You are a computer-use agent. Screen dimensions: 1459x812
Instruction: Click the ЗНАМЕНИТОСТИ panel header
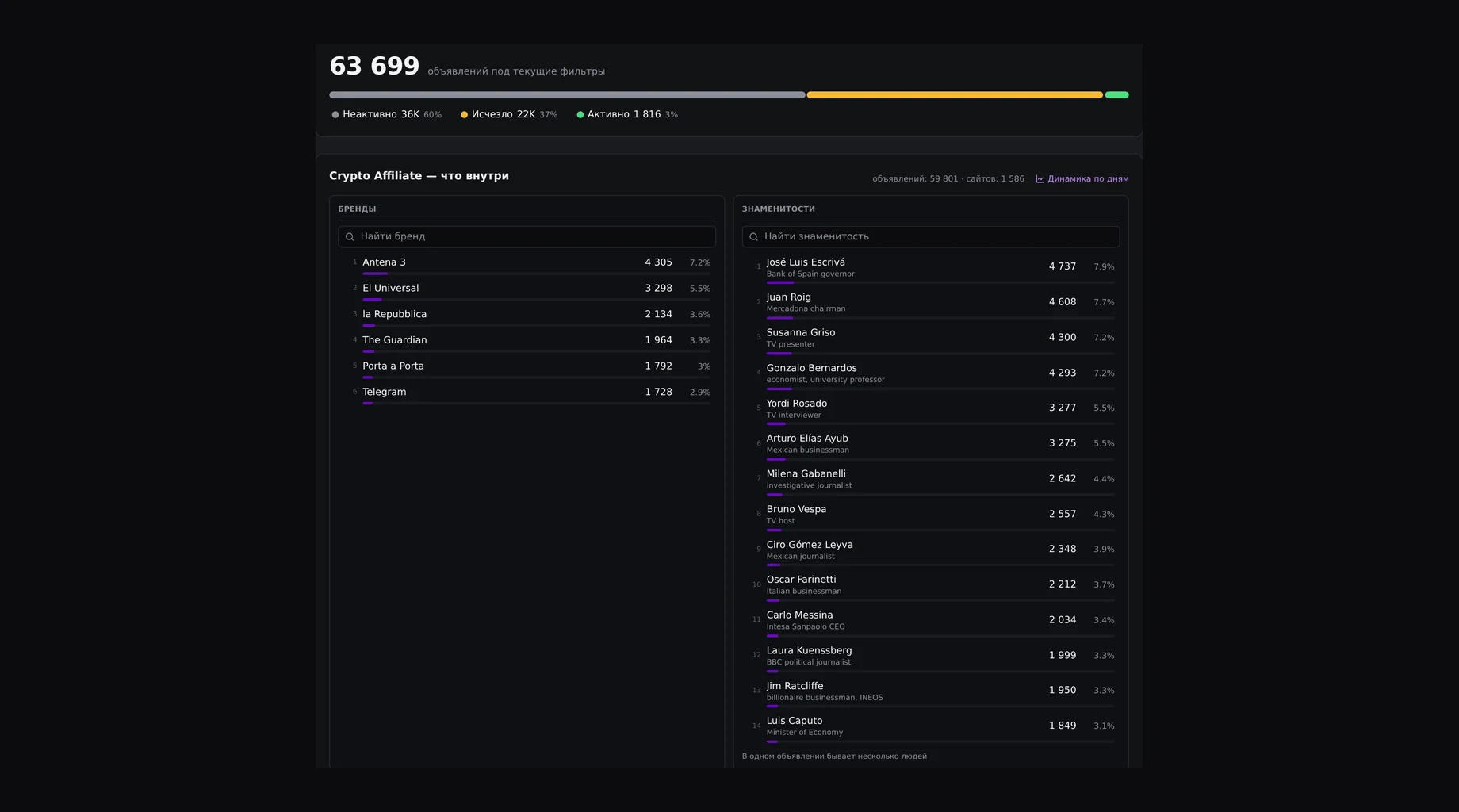click(x=779, y=209)
